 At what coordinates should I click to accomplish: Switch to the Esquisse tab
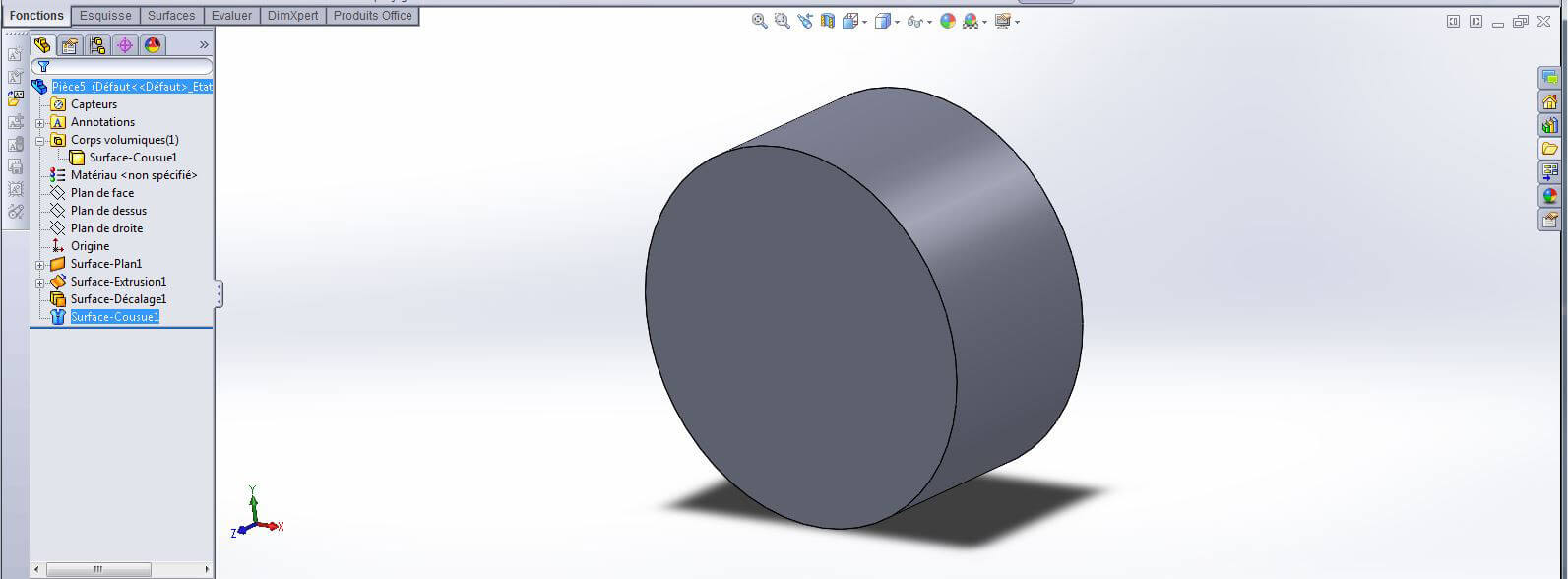pyautogui.click(x=105, y=16)
